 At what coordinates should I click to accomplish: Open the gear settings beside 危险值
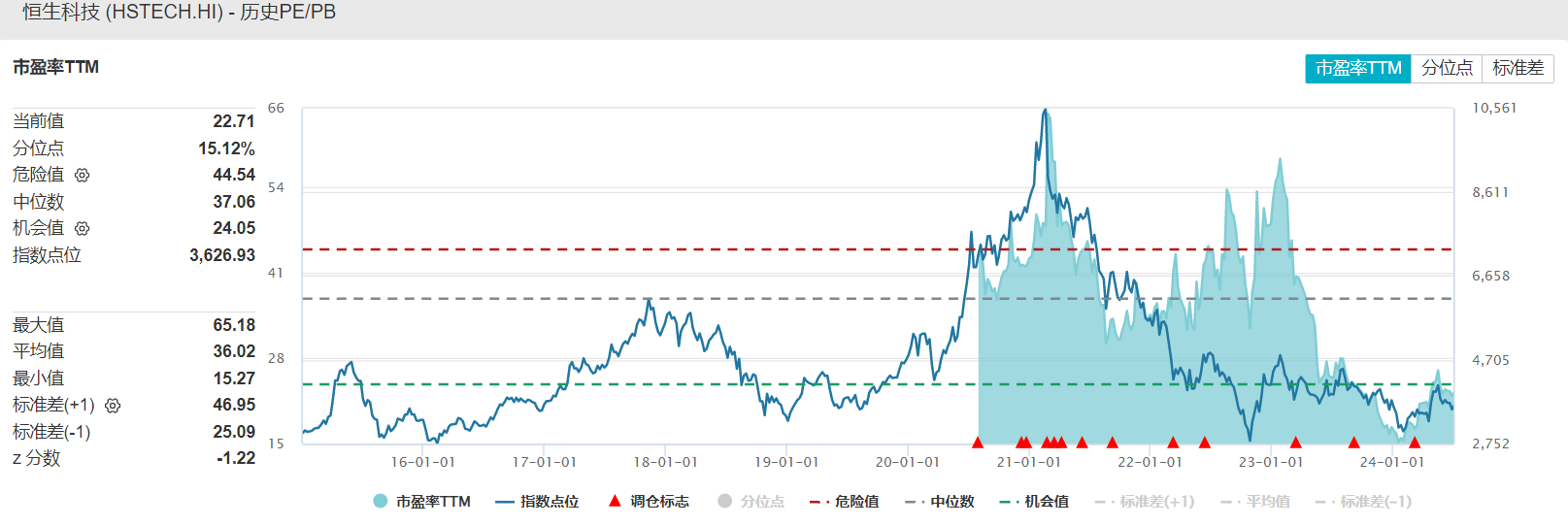(83, 176)
